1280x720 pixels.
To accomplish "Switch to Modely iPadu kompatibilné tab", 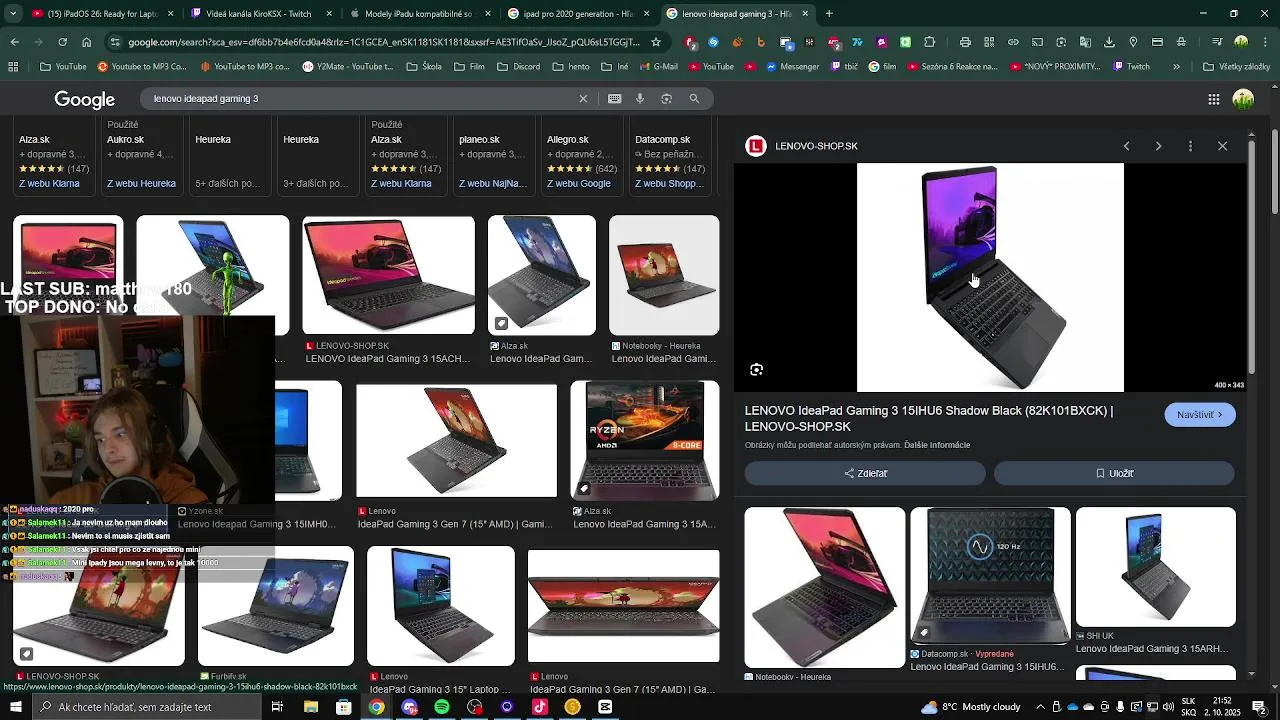I will [x=420, y=14].
